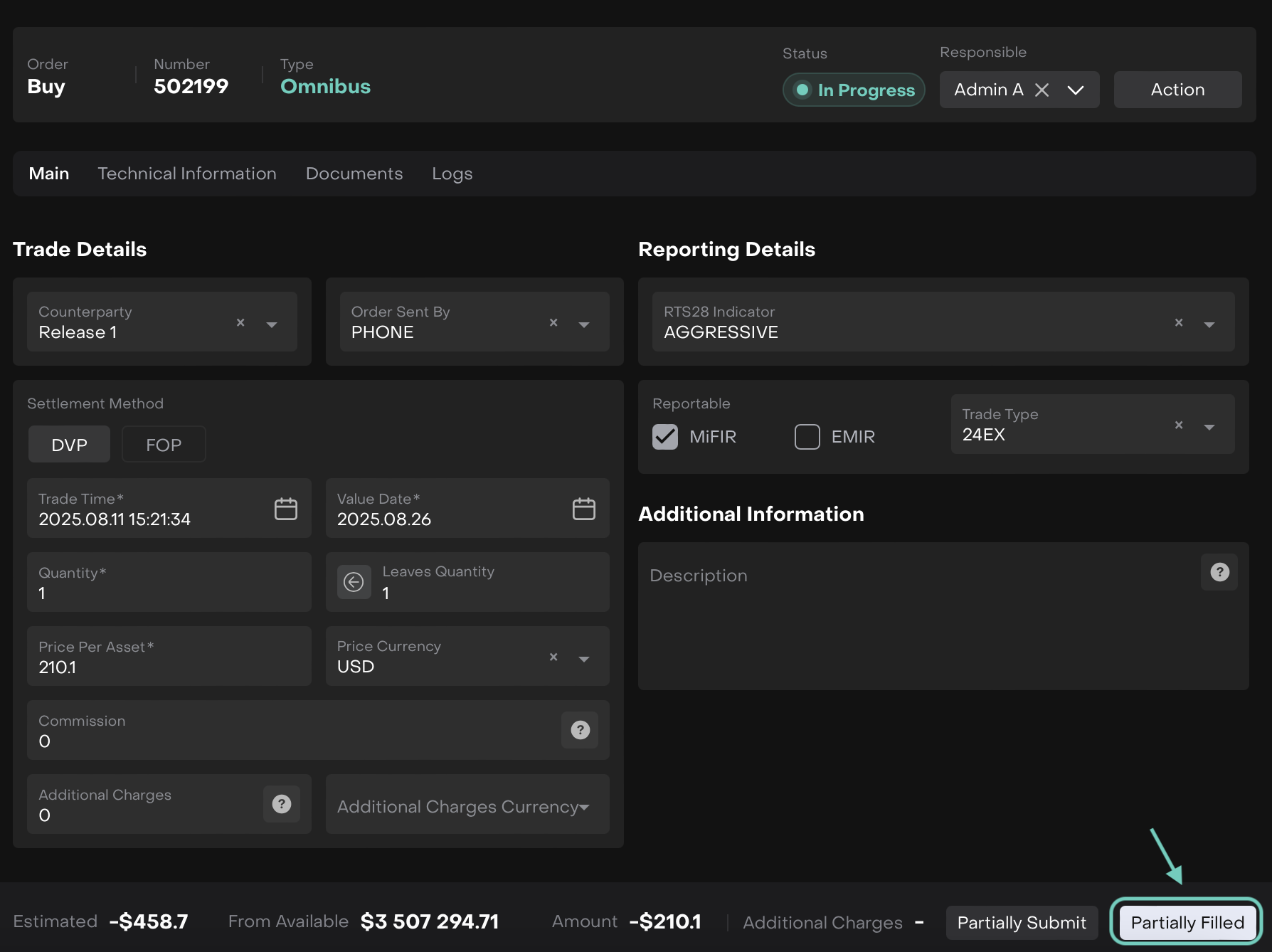1272x952 pixels.
Task: Uncheck the MiFIR reportable checkbox
Action: (665, 436)
